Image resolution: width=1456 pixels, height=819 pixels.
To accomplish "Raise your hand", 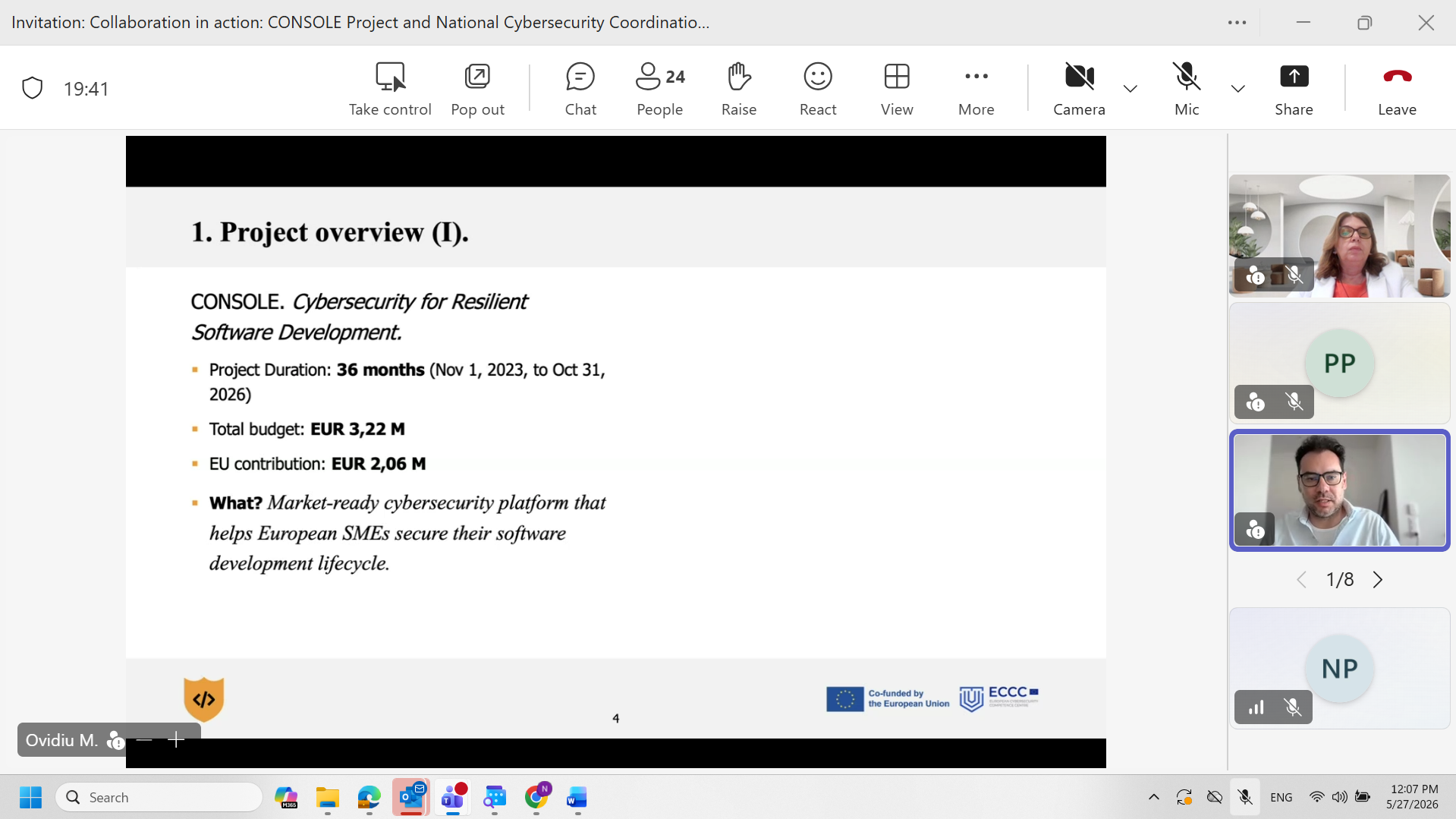I will [739, 89].
